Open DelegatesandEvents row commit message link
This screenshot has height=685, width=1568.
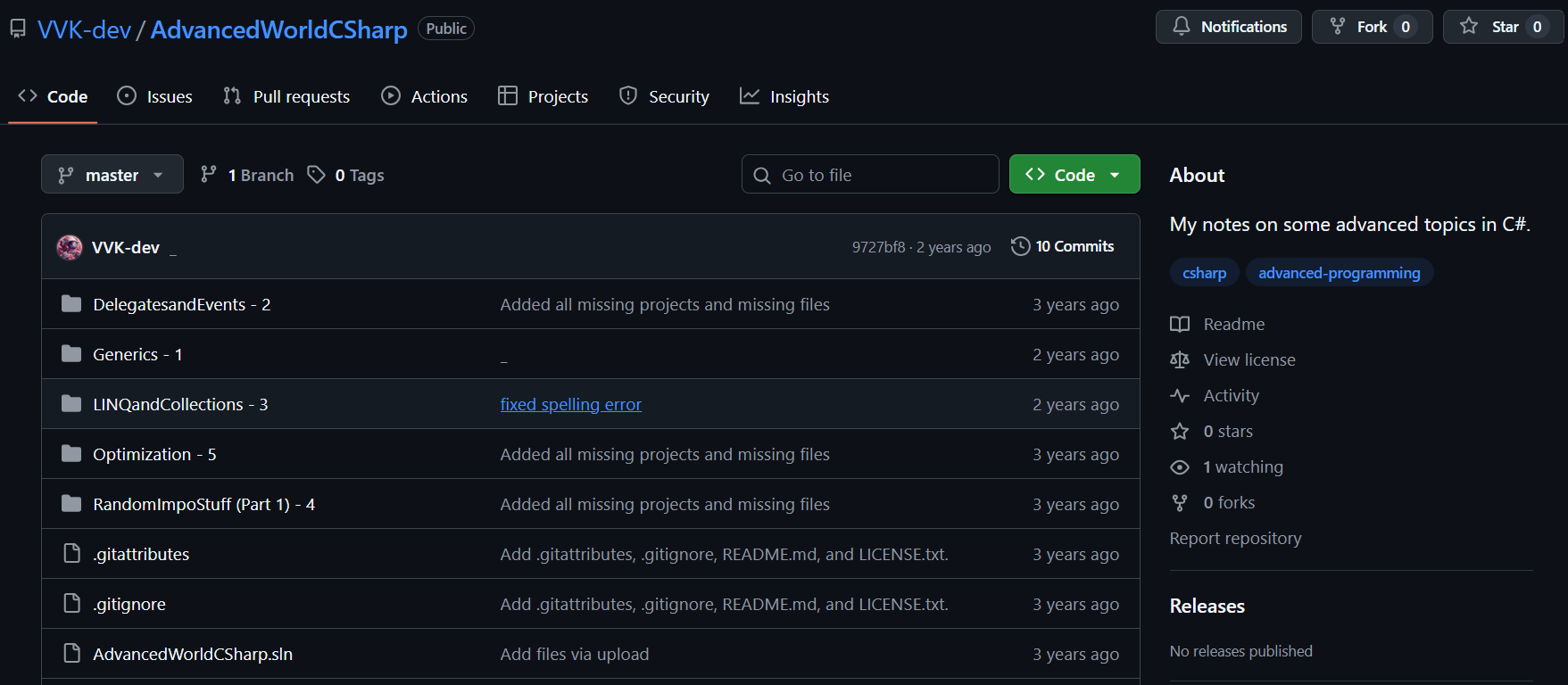(664, 304)
